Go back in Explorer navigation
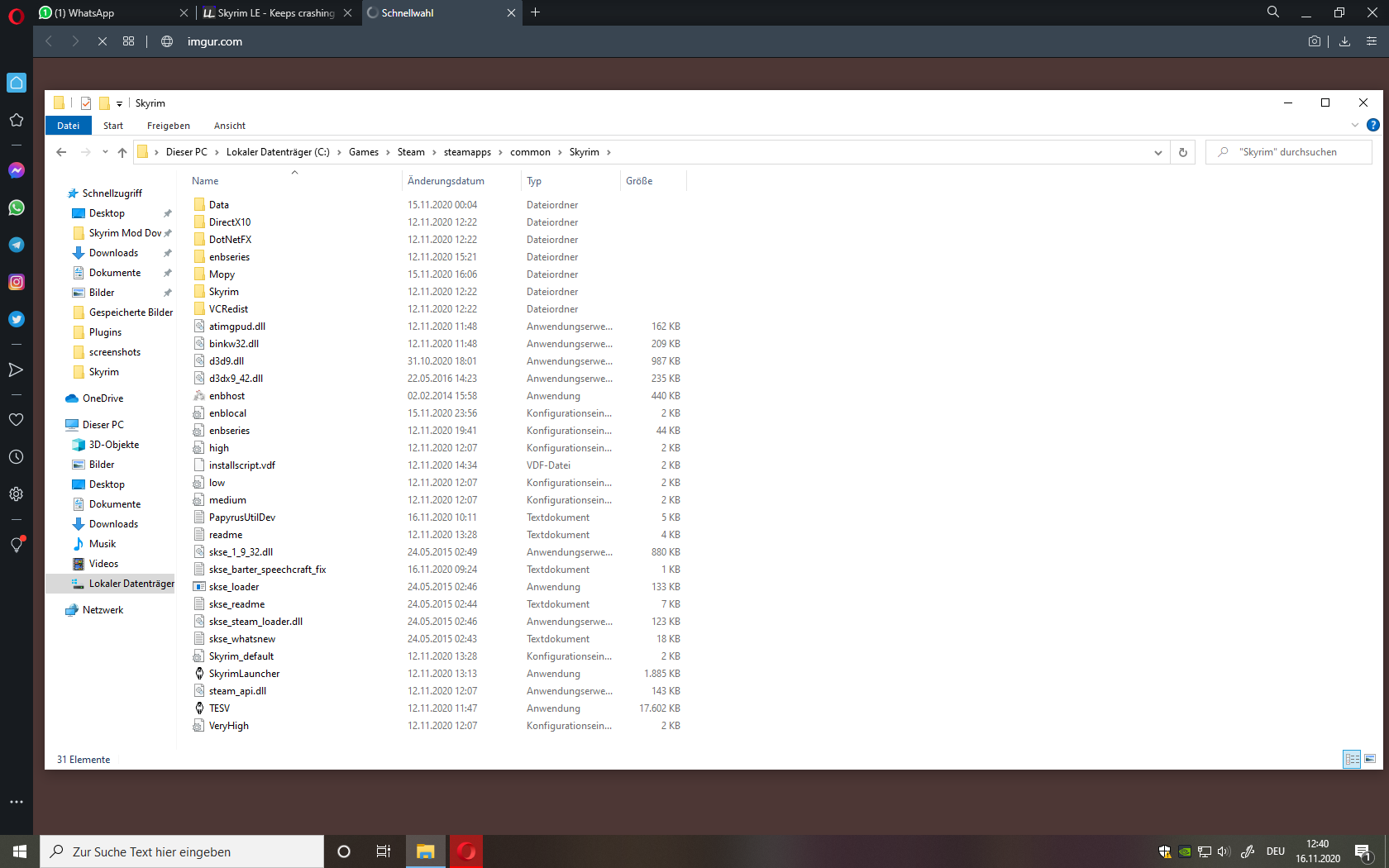The height and width of the screenshot is (868, 1389). tap(61, 152)
